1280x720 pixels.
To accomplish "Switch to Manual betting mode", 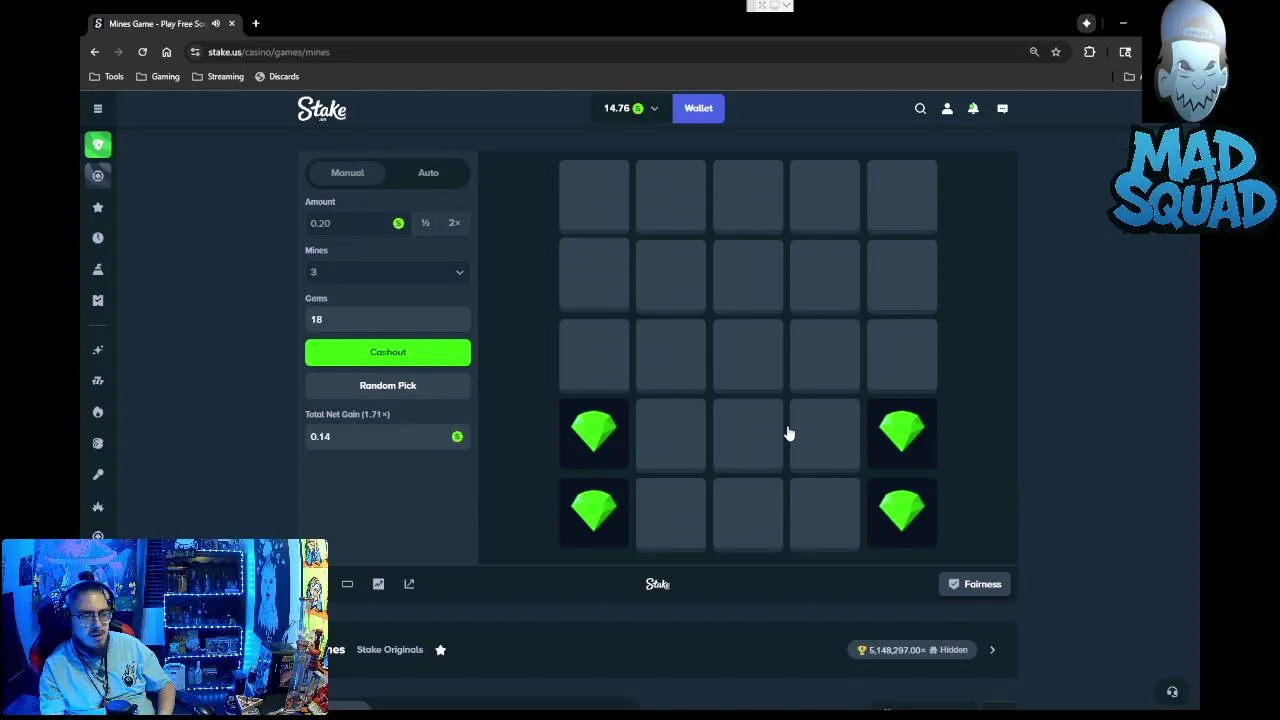I will (347, 173).
